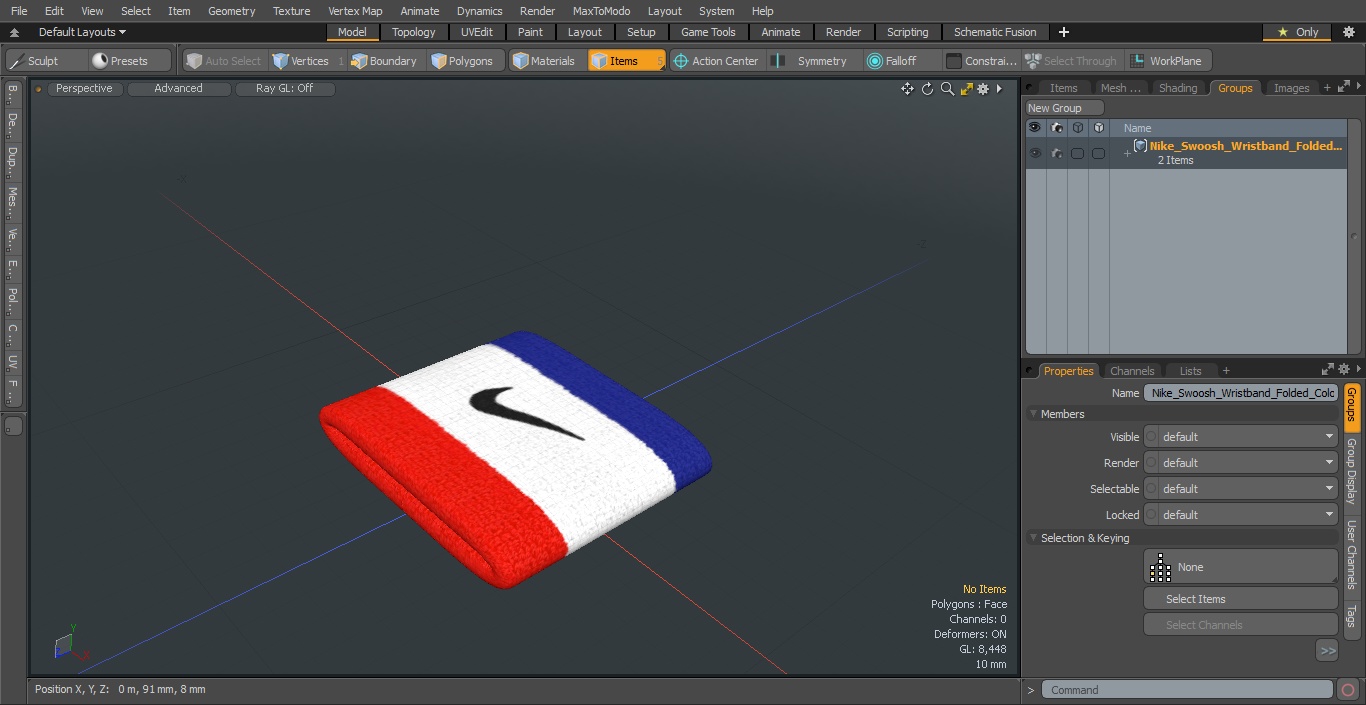Open the layout settings gear at top right
The height and width of the screenshot is (705, 1366).
coord(1348,32)
